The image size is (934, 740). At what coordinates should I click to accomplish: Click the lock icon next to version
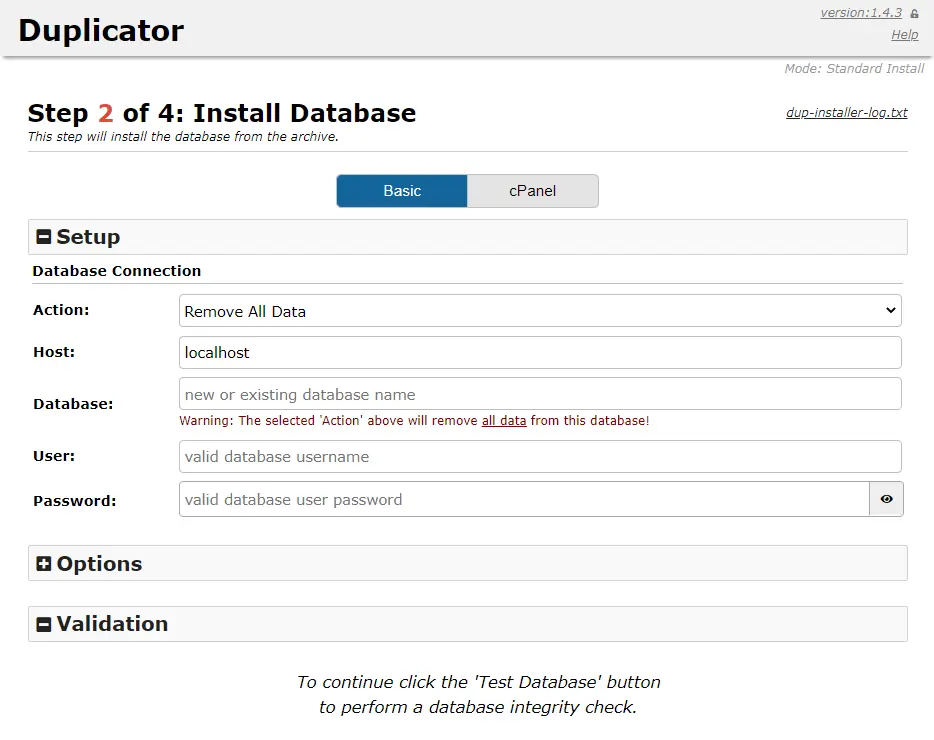(914, 13)
